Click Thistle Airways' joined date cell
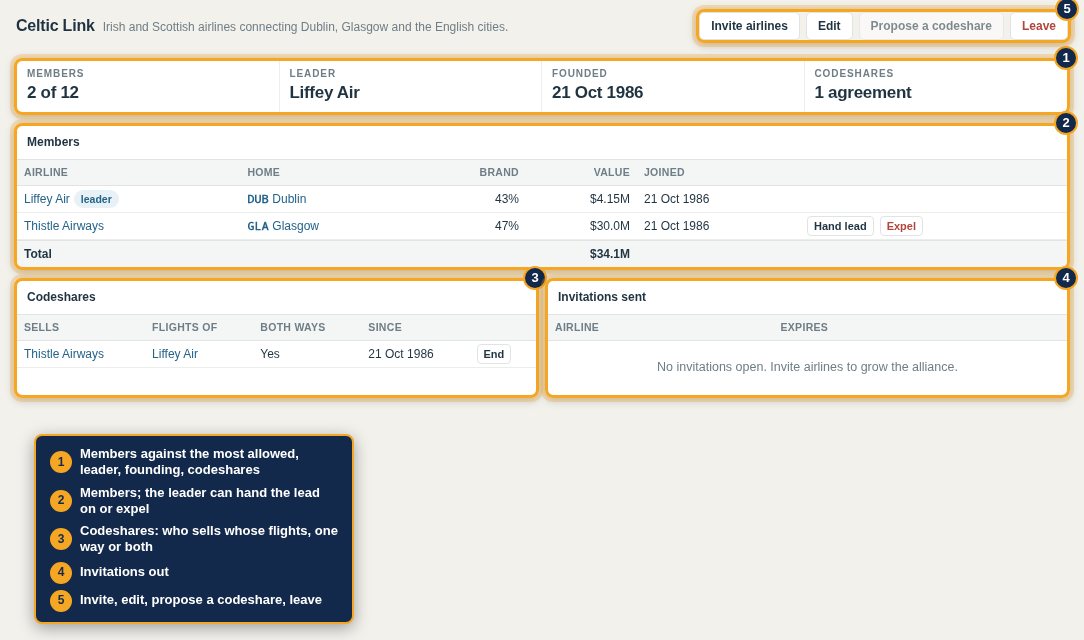Viewport: 1084px width, 640px height. click(x=676, y=226)
